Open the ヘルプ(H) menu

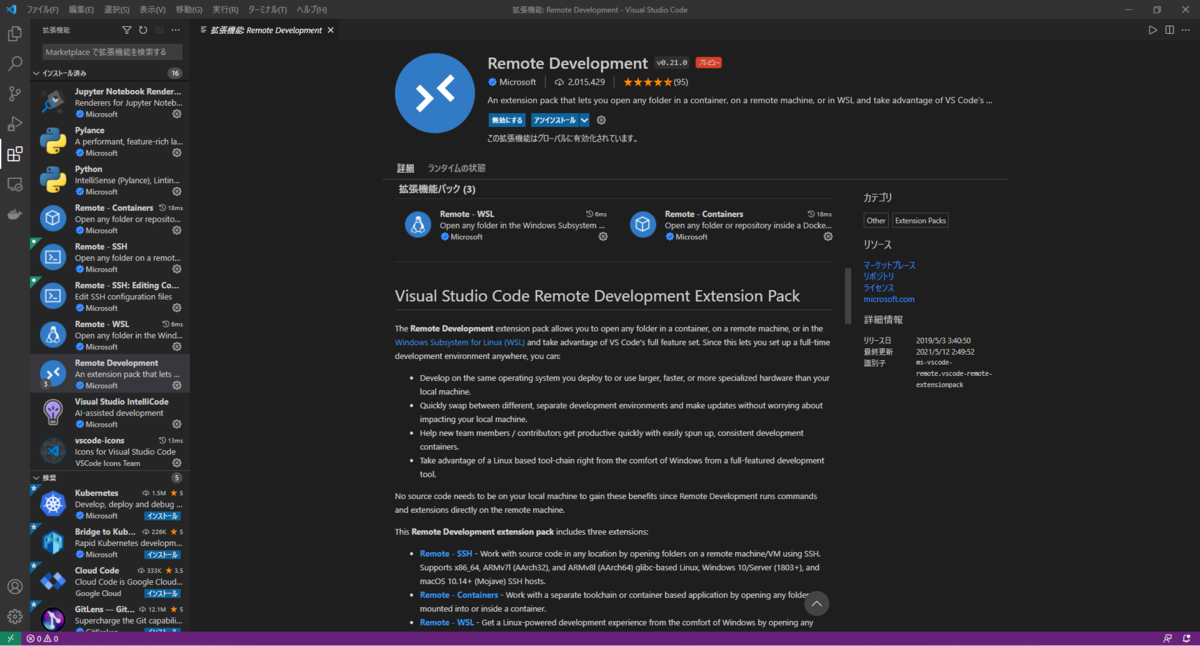(x=311, y=9)
